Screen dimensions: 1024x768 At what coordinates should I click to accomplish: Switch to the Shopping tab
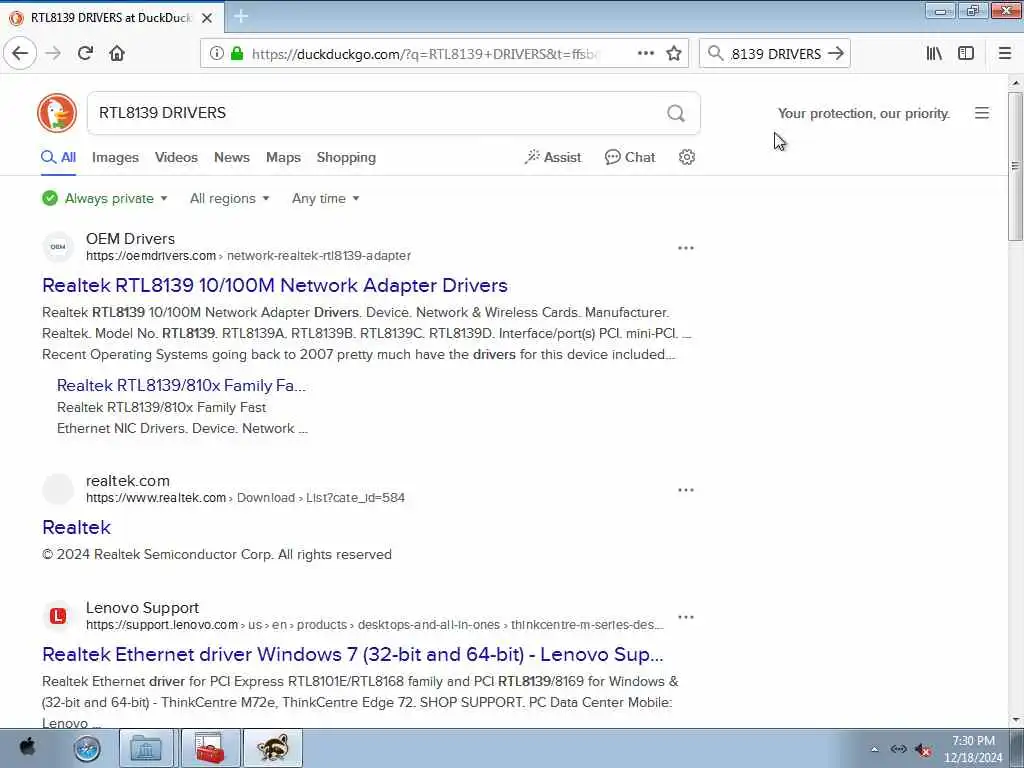(x=346, y=157)
